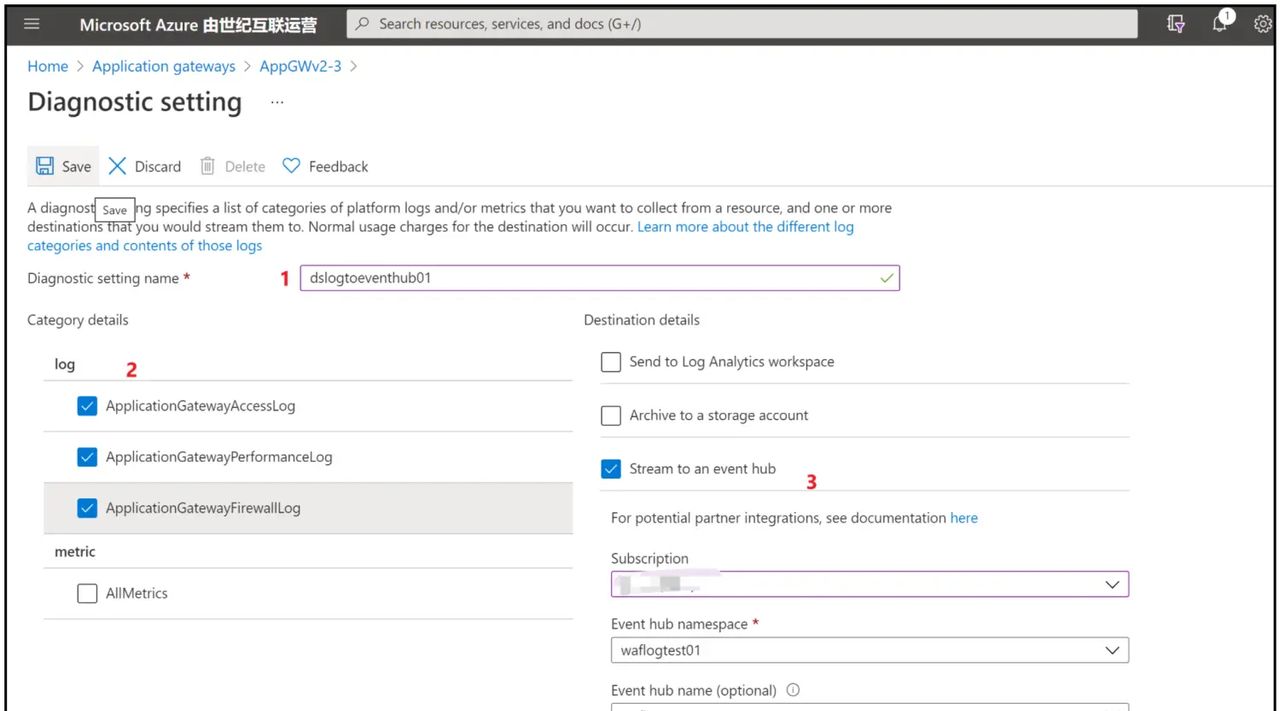Navigate using the Home breadcrumb
Screen dimensions: 1280x711
[47, 66]
